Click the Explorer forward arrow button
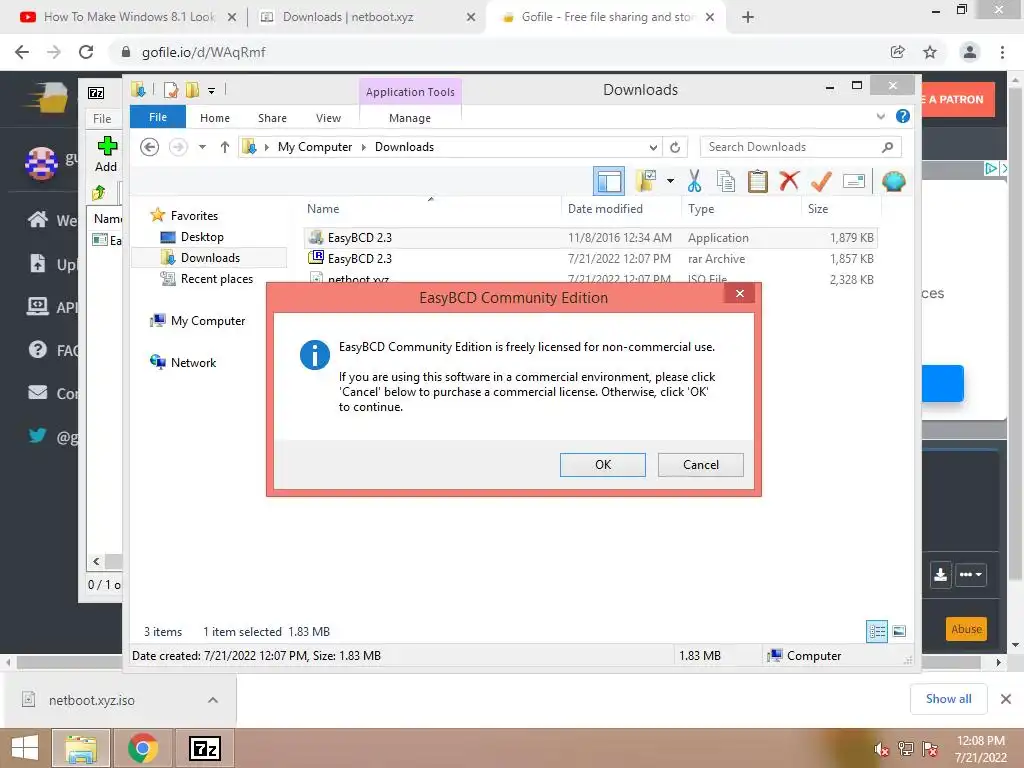The image size is (1024, 768). coord(178,147)
